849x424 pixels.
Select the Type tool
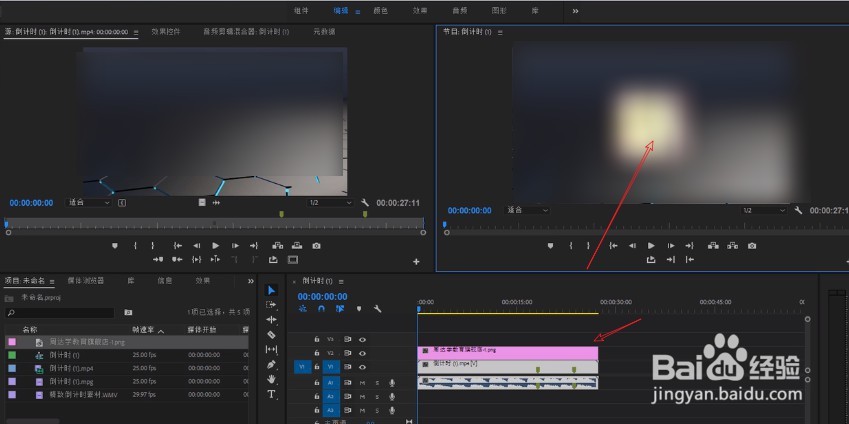click(271, 394)
